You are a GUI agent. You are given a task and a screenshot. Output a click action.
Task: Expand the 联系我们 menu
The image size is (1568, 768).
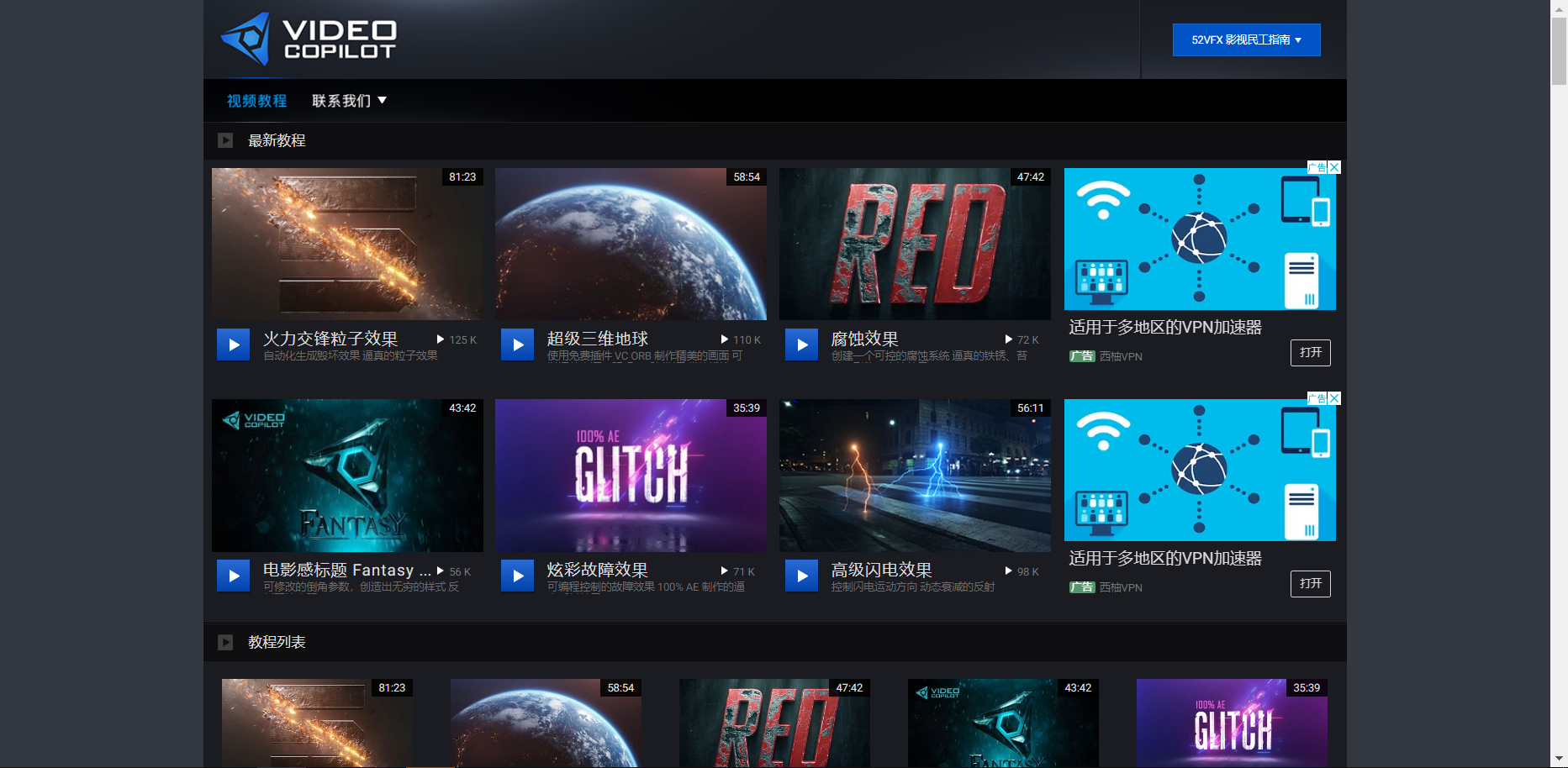tap(349, 101)
